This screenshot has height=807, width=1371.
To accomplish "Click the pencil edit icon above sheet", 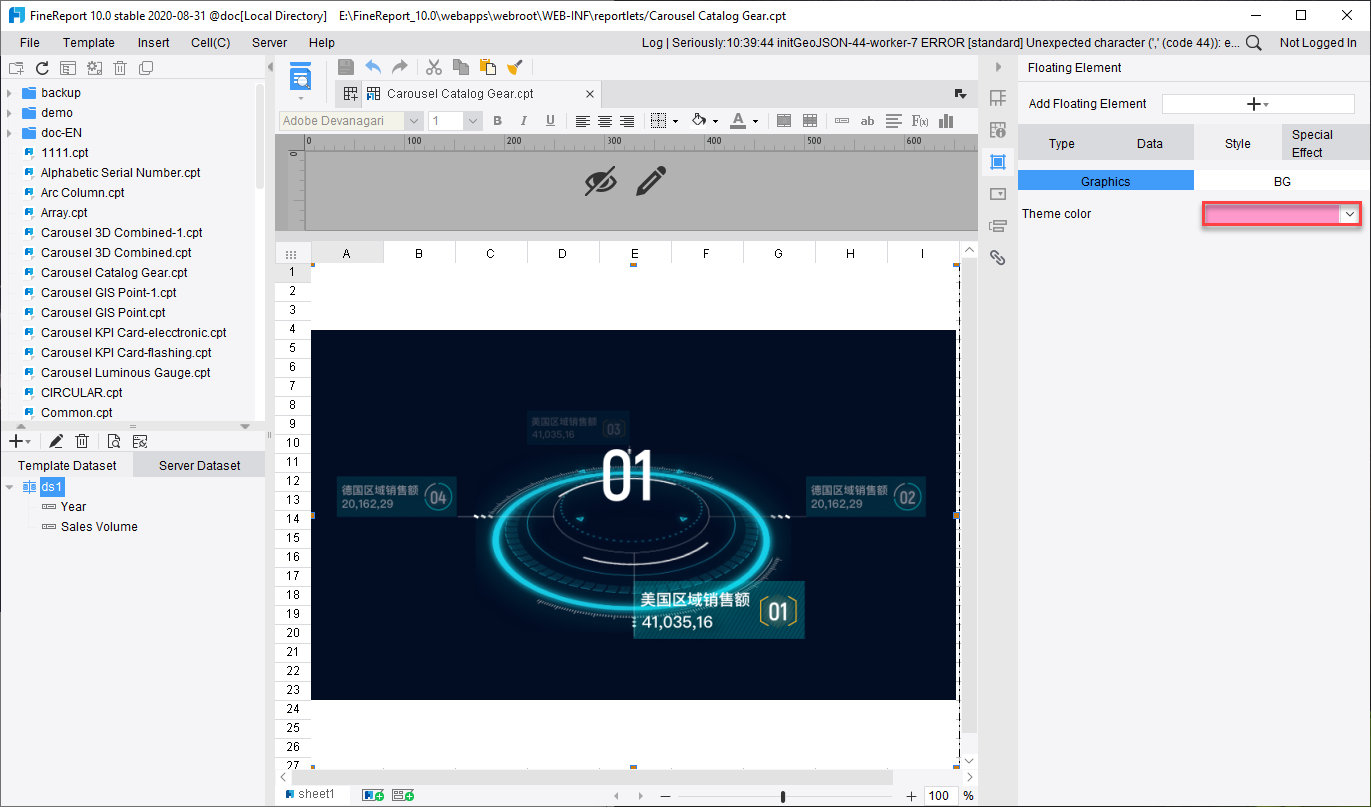I will coord(651,181).
